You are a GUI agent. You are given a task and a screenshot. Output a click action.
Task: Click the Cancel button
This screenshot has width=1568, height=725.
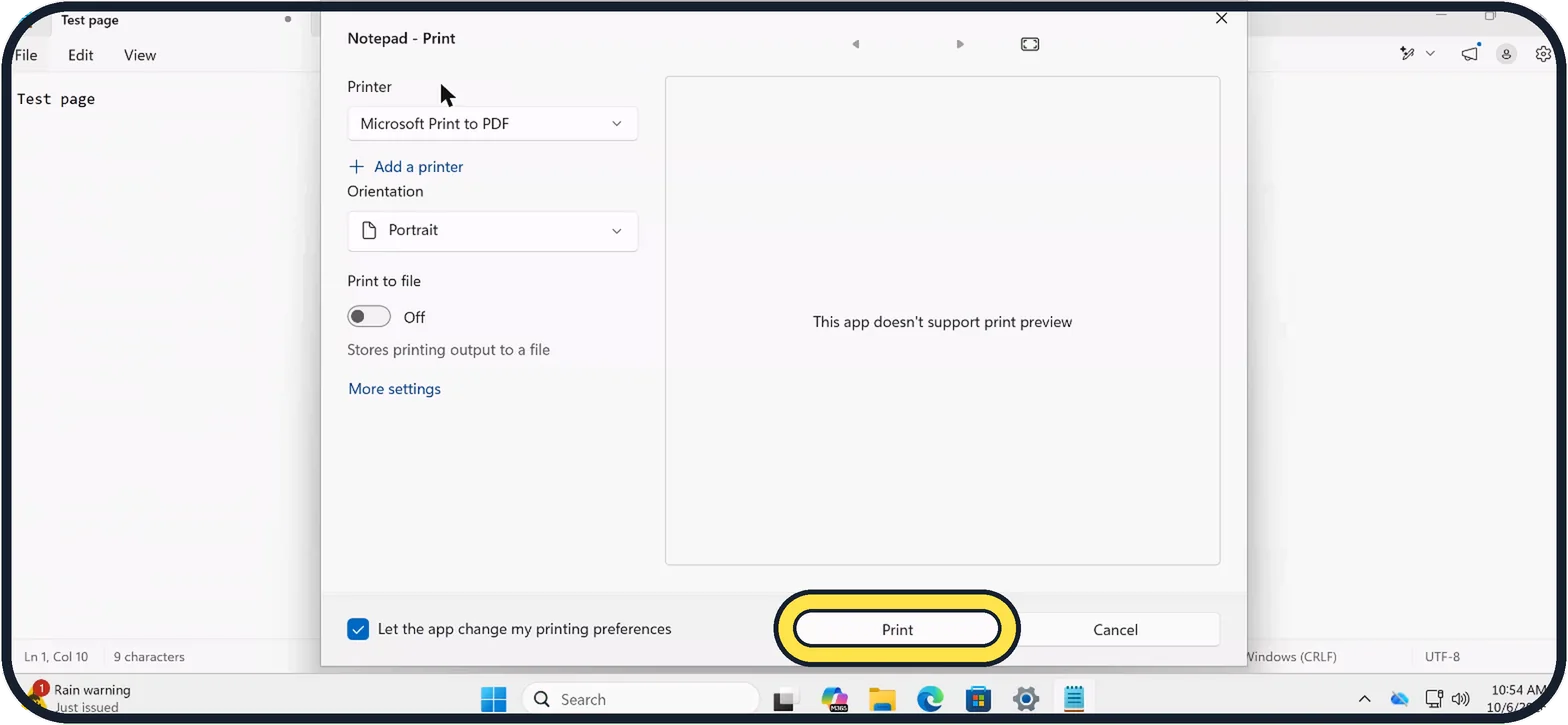pos(1115,629)
